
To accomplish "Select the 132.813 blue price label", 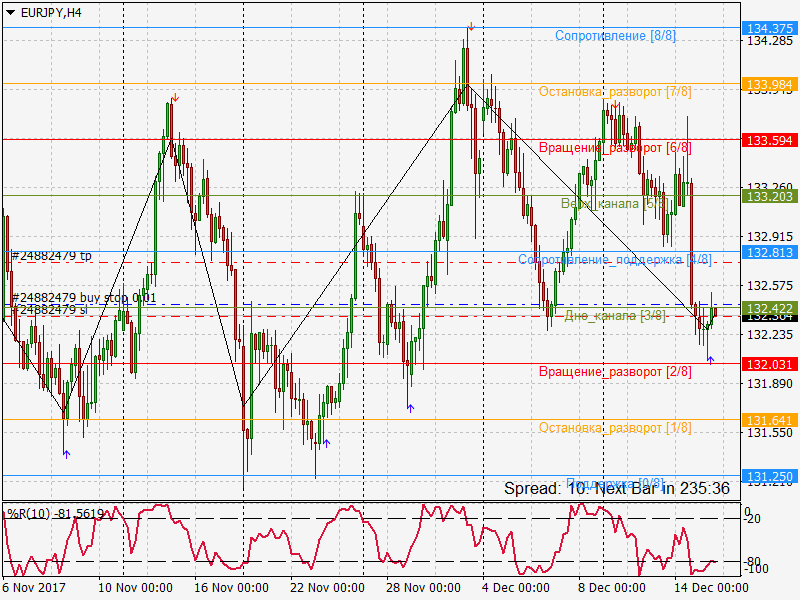I will point(770,252).
